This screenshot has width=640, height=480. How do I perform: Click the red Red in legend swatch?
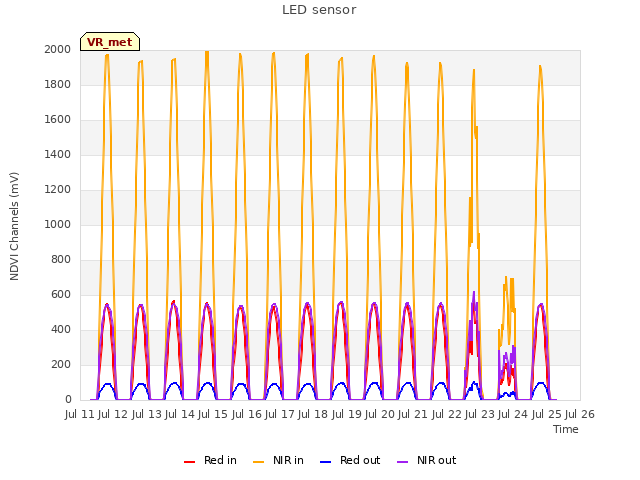point(189,462)
